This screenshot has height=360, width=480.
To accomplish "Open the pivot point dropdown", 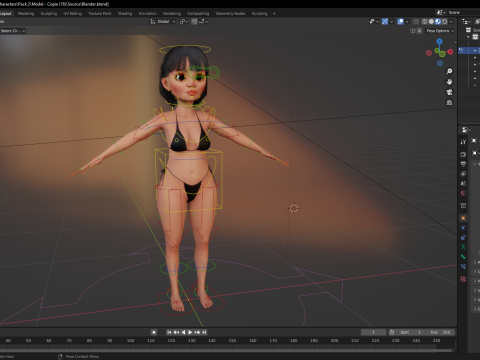I will [x=184, y=21].
